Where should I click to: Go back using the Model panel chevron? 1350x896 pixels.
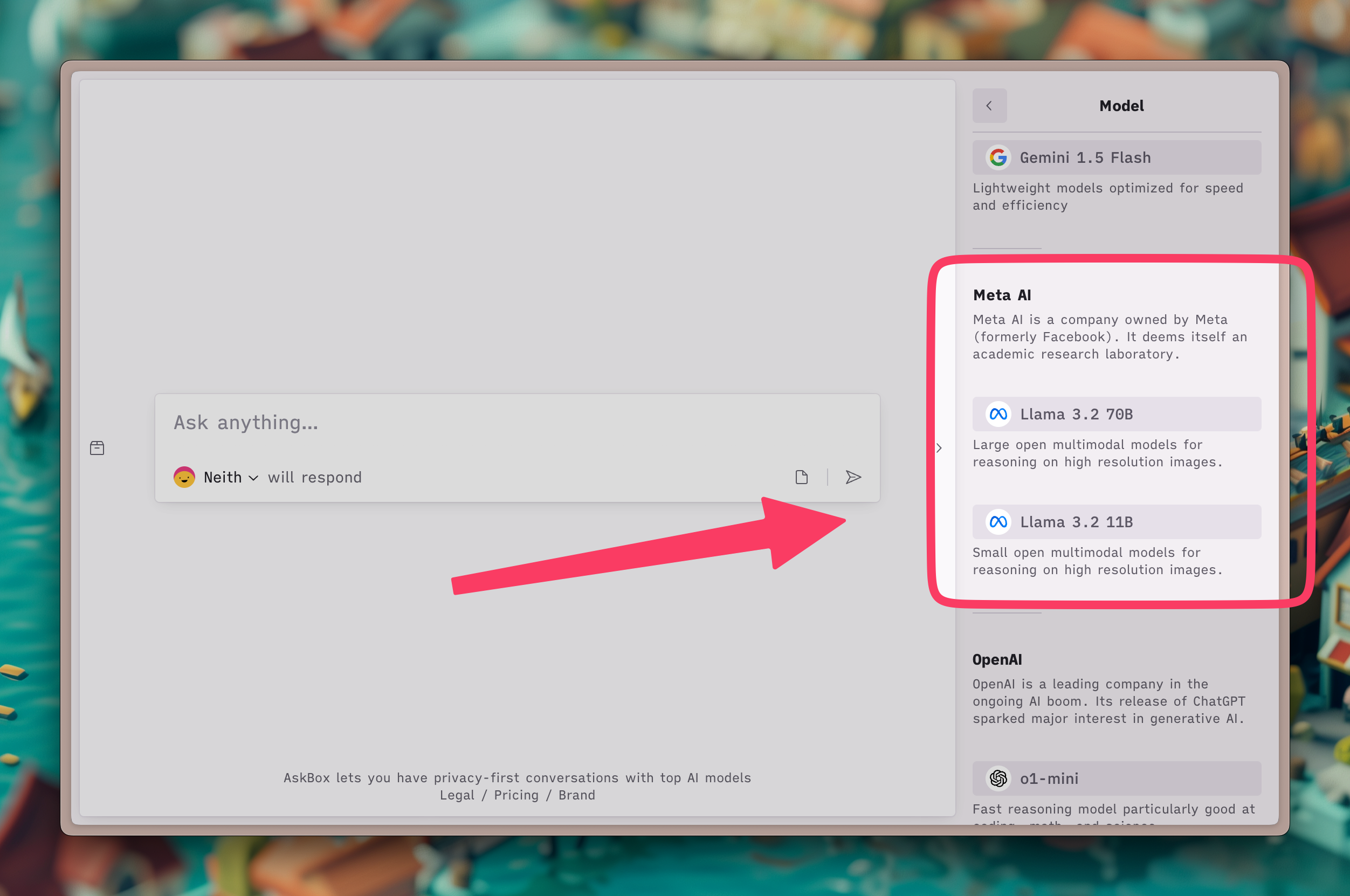click(989, 106)
